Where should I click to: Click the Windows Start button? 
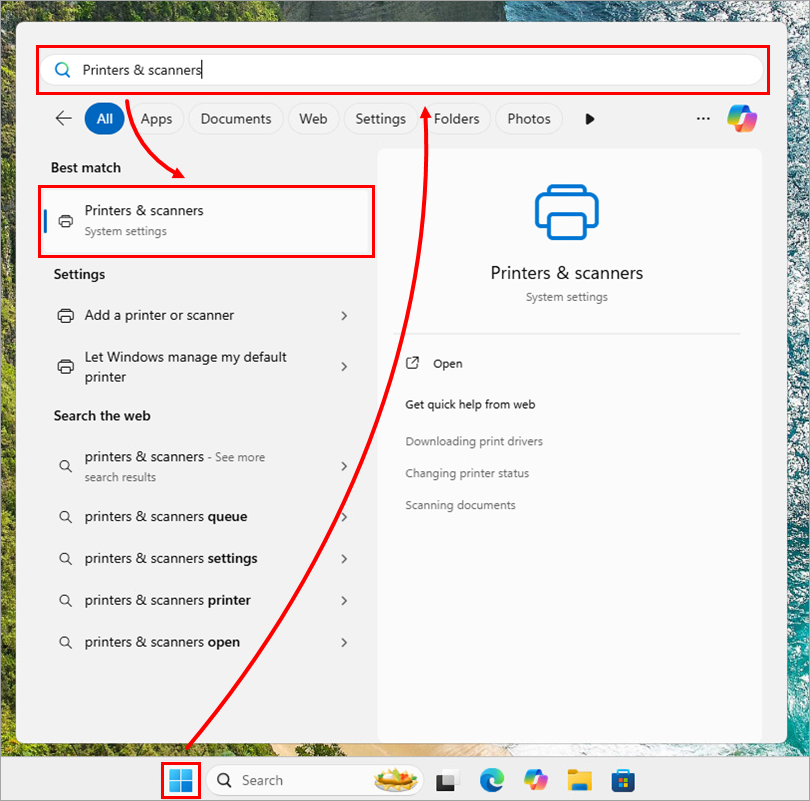click(181, 780)
